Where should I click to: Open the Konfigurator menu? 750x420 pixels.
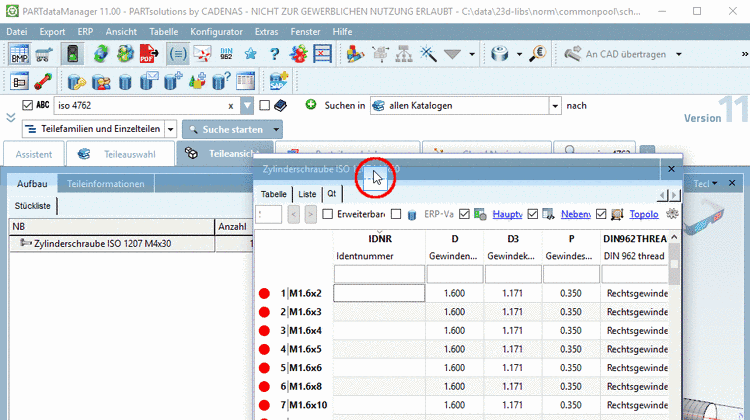coord(216,32)
